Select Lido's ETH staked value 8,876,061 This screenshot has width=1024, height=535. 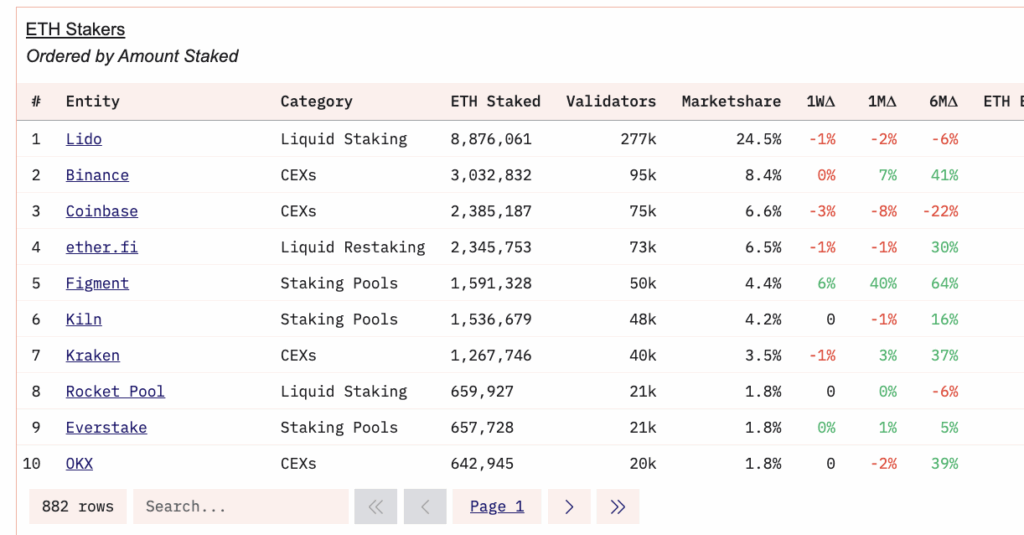(x=491, y=139)
